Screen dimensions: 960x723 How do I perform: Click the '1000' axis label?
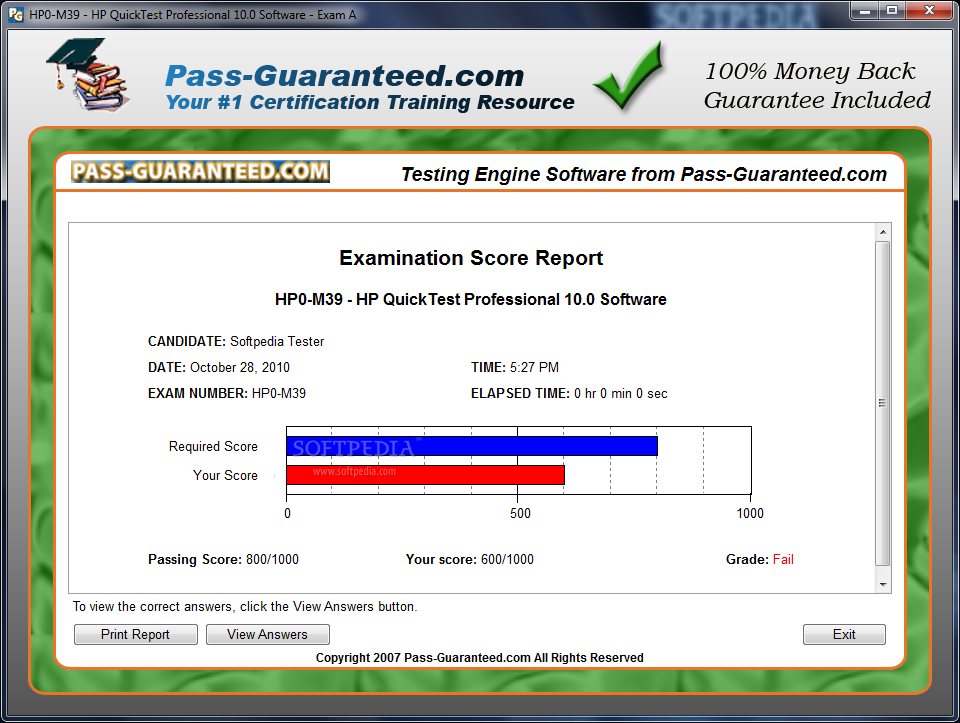click(750, 513)
